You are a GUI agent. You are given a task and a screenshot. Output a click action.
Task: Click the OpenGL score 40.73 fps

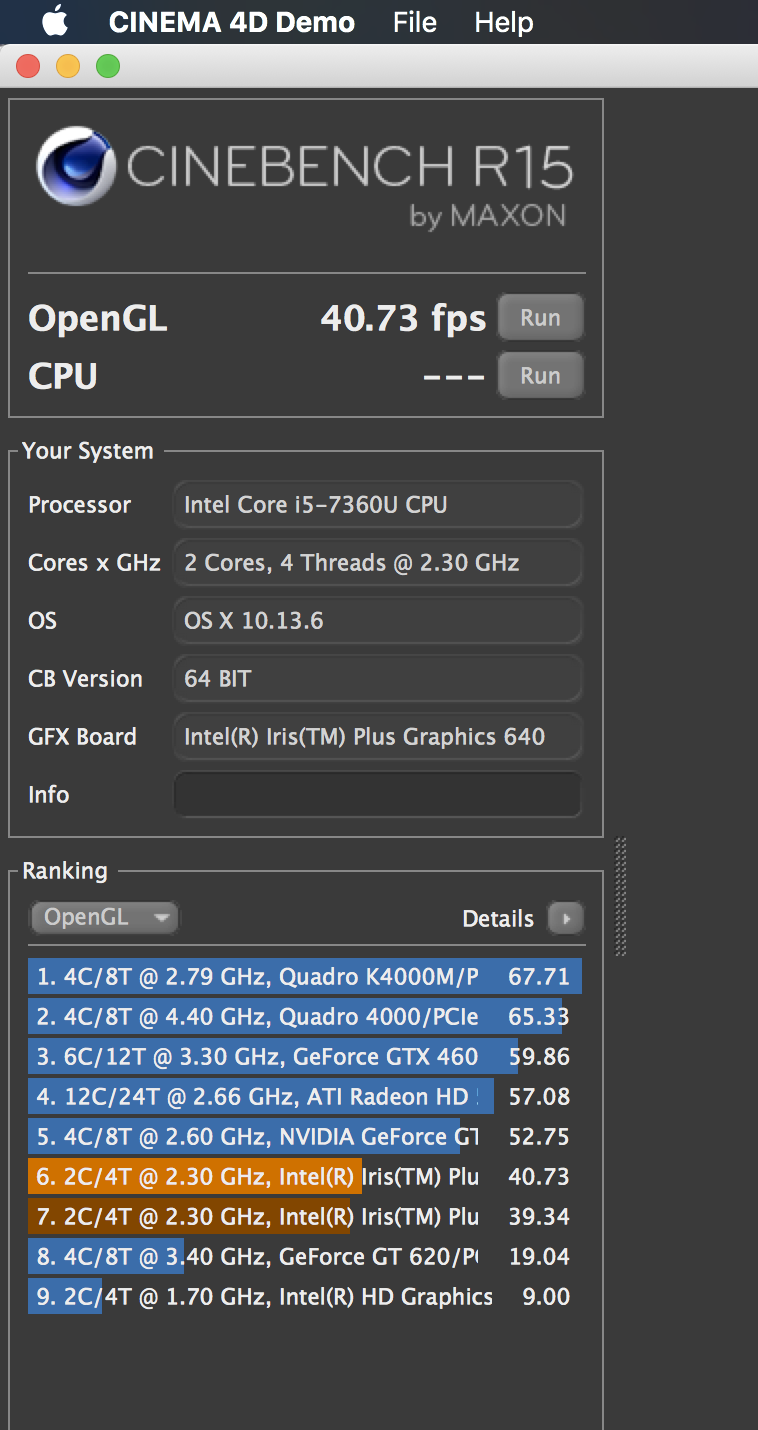click(403, 318)
